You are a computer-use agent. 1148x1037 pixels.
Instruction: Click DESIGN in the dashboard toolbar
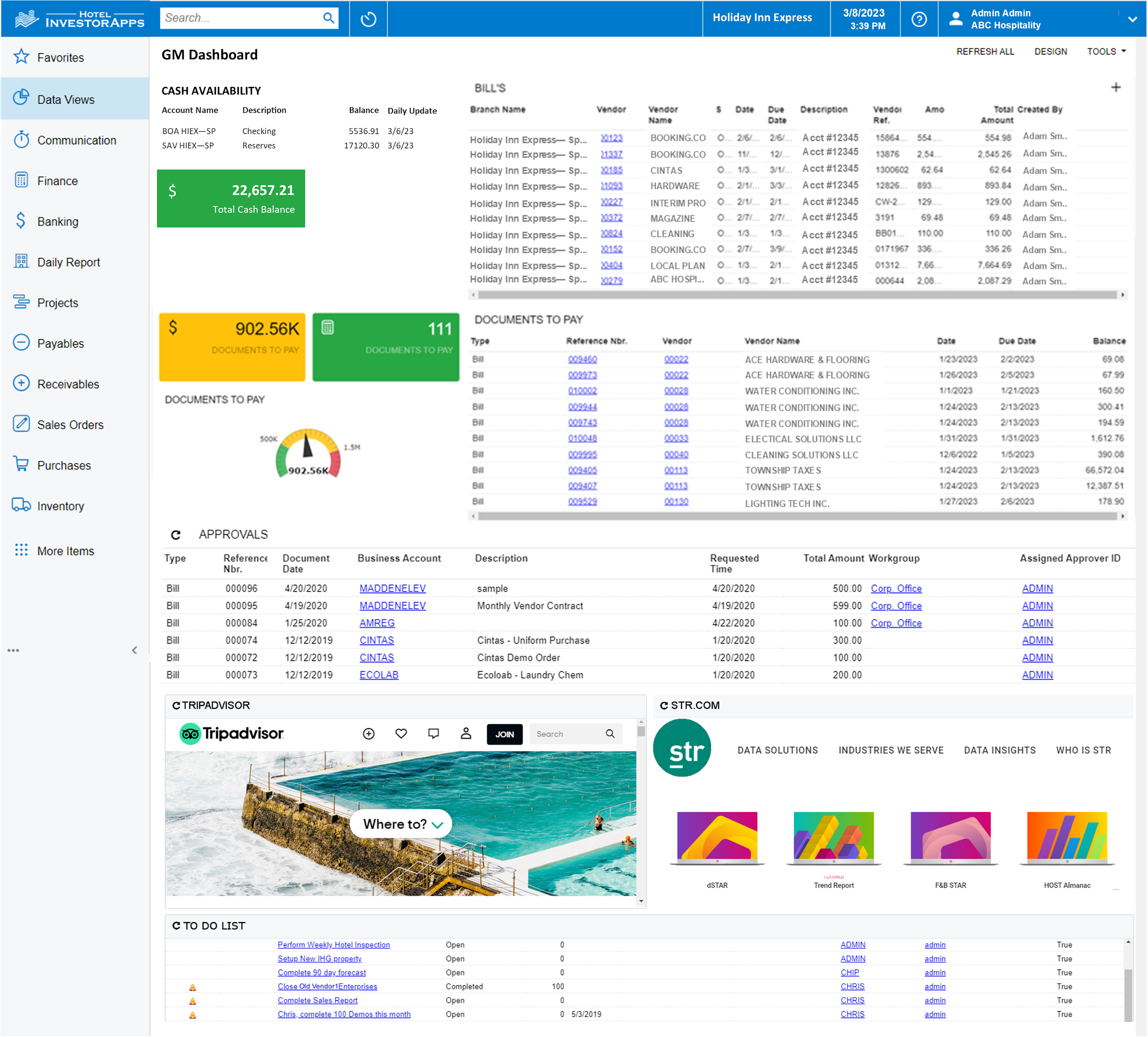(x=1051, y=51)
